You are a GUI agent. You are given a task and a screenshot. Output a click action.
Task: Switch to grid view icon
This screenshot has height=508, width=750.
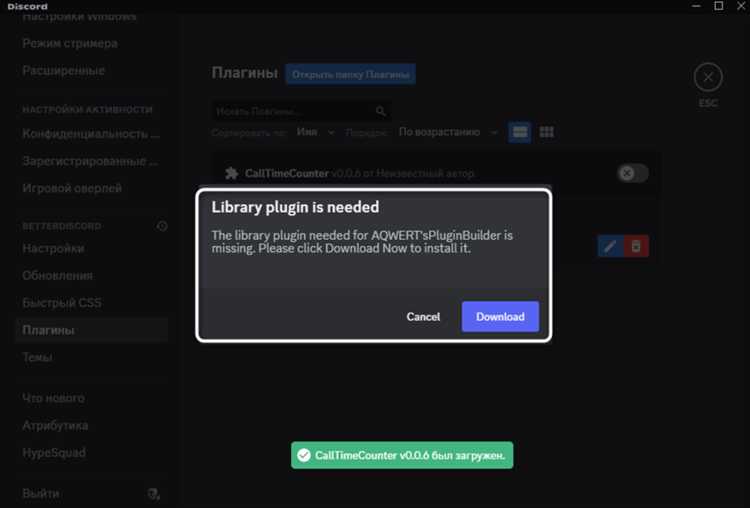tap(546, 132)
